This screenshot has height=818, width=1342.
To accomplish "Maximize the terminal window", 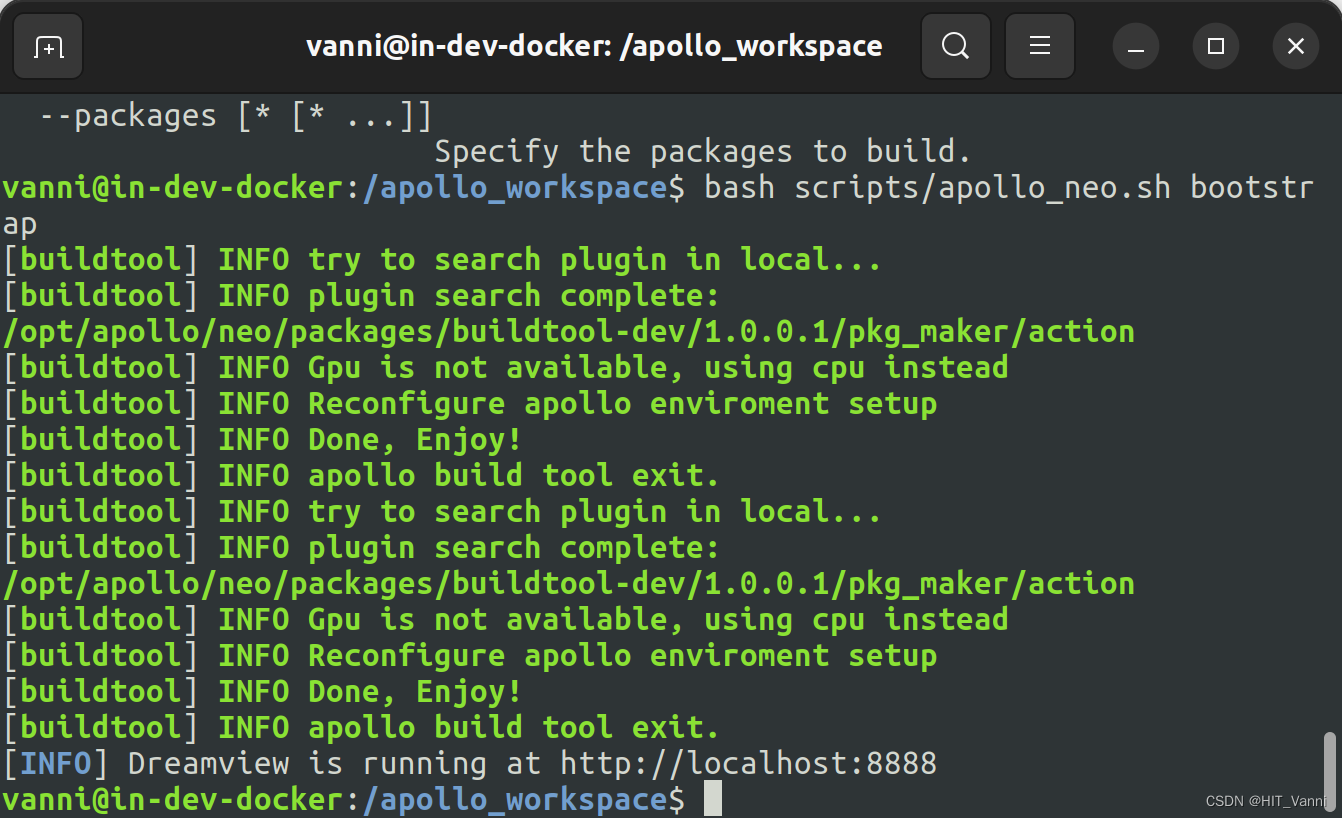I will click(x=1216, y=46).
